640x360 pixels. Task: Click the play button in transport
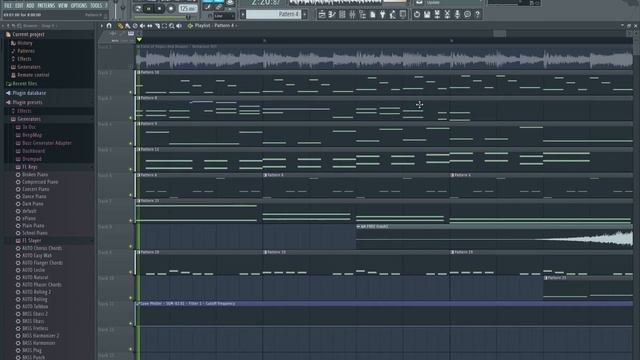pos(149,9)
